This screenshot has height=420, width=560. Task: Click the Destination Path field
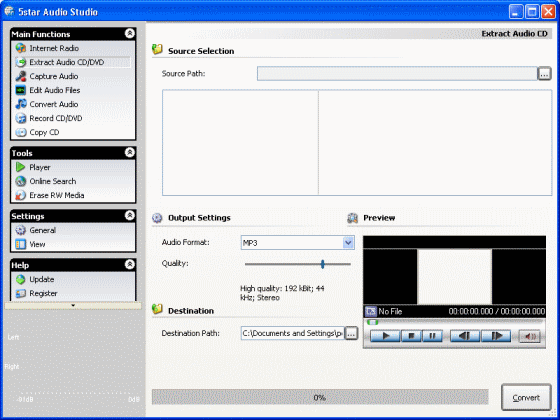(292, 333)
